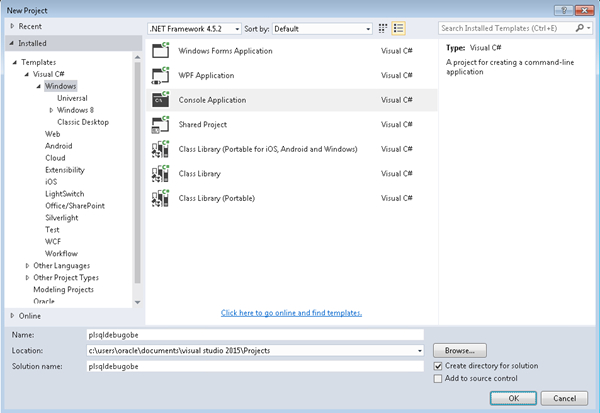Click the tree scrollbar down arrow

[137, 302]
